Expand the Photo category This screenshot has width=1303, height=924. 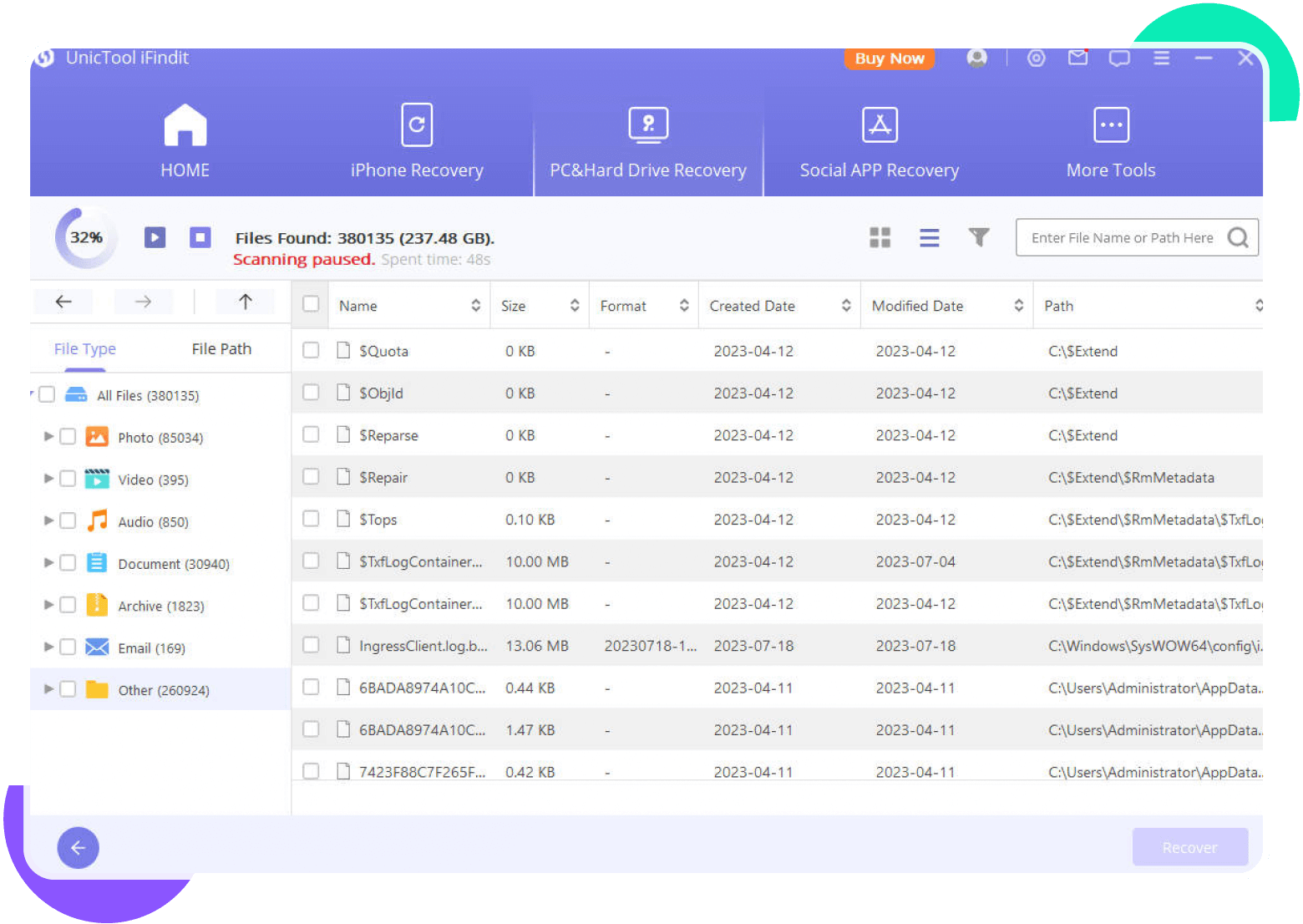click(x=48, y=436)
